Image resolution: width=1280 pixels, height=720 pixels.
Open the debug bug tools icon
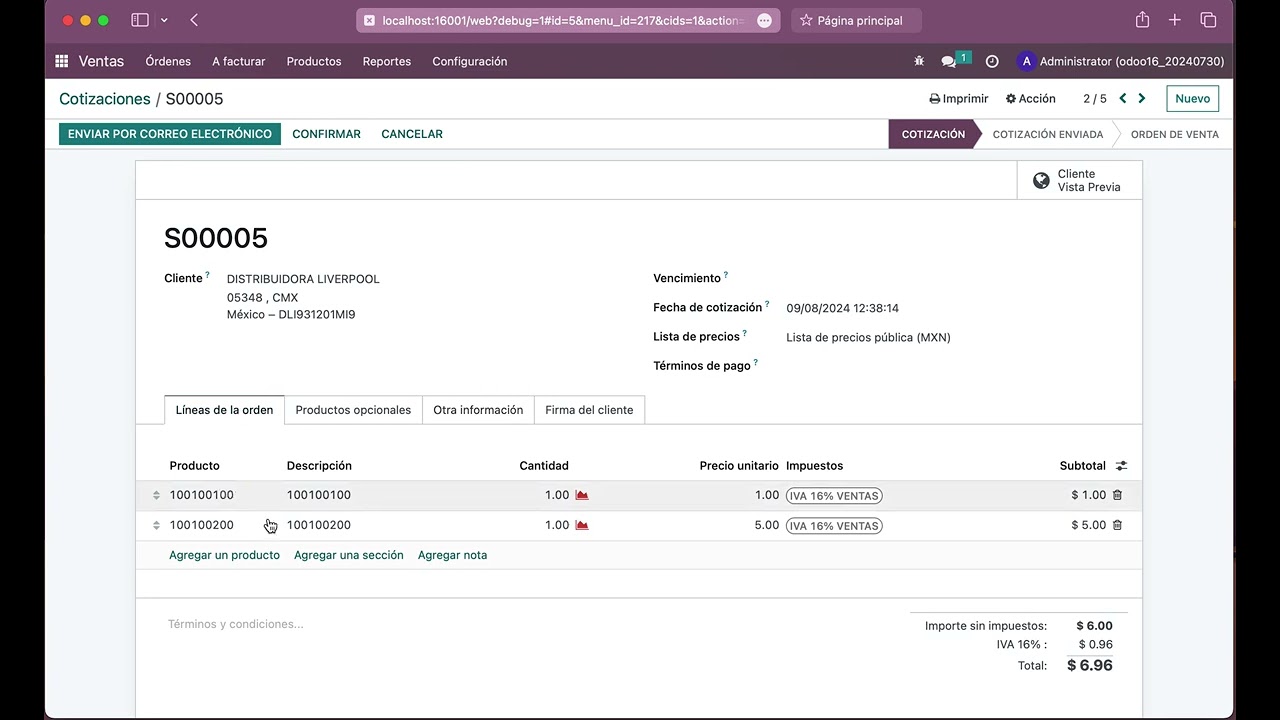[919, 61]
